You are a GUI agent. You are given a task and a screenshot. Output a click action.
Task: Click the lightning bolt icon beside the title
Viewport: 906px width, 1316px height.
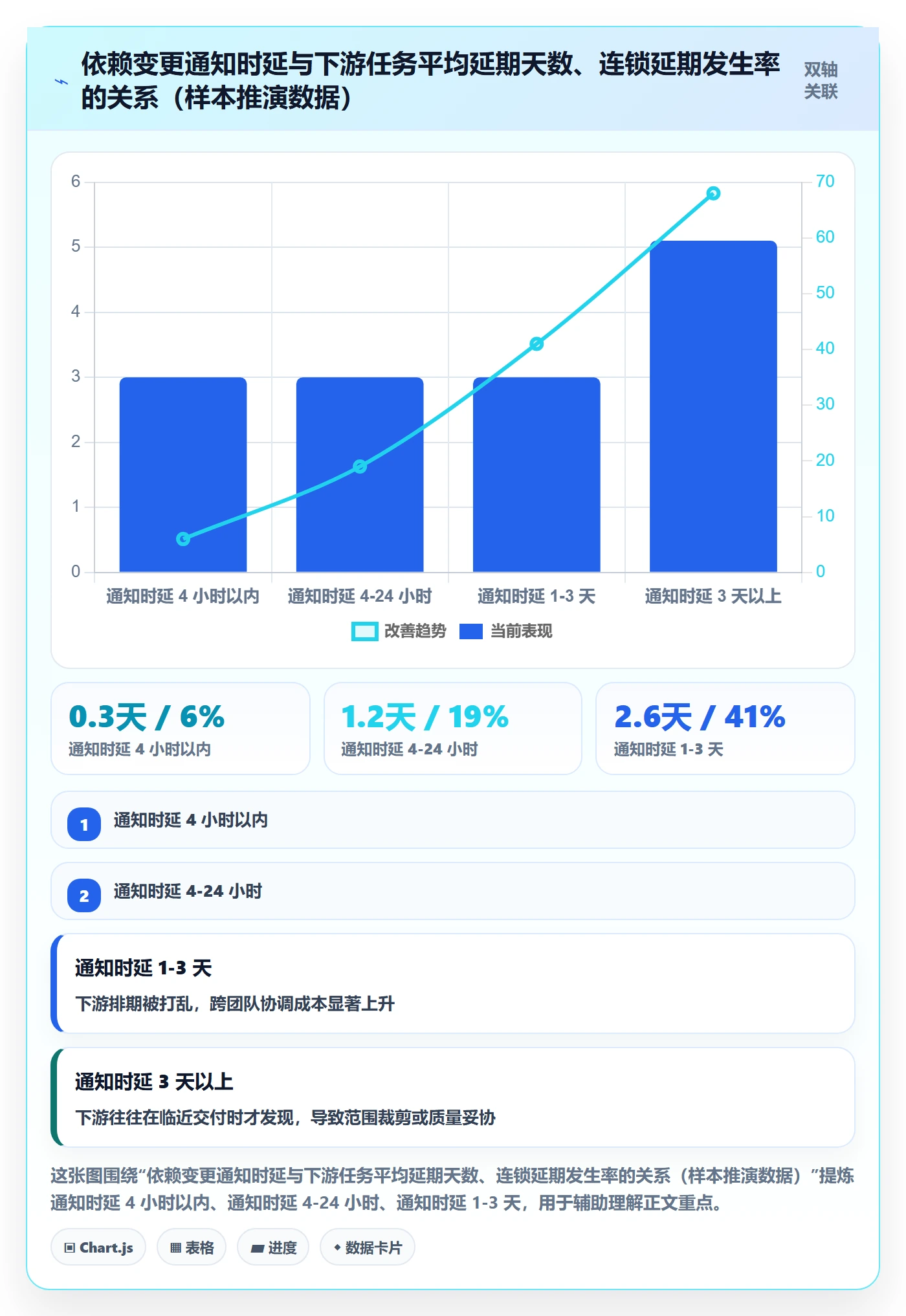[x=61, y=82]
